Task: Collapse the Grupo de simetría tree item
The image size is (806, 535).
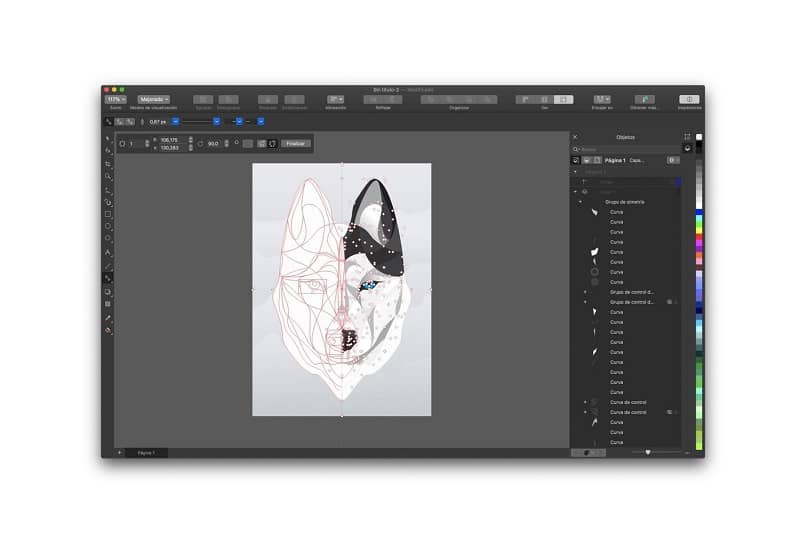Action: tap(580, 202)
